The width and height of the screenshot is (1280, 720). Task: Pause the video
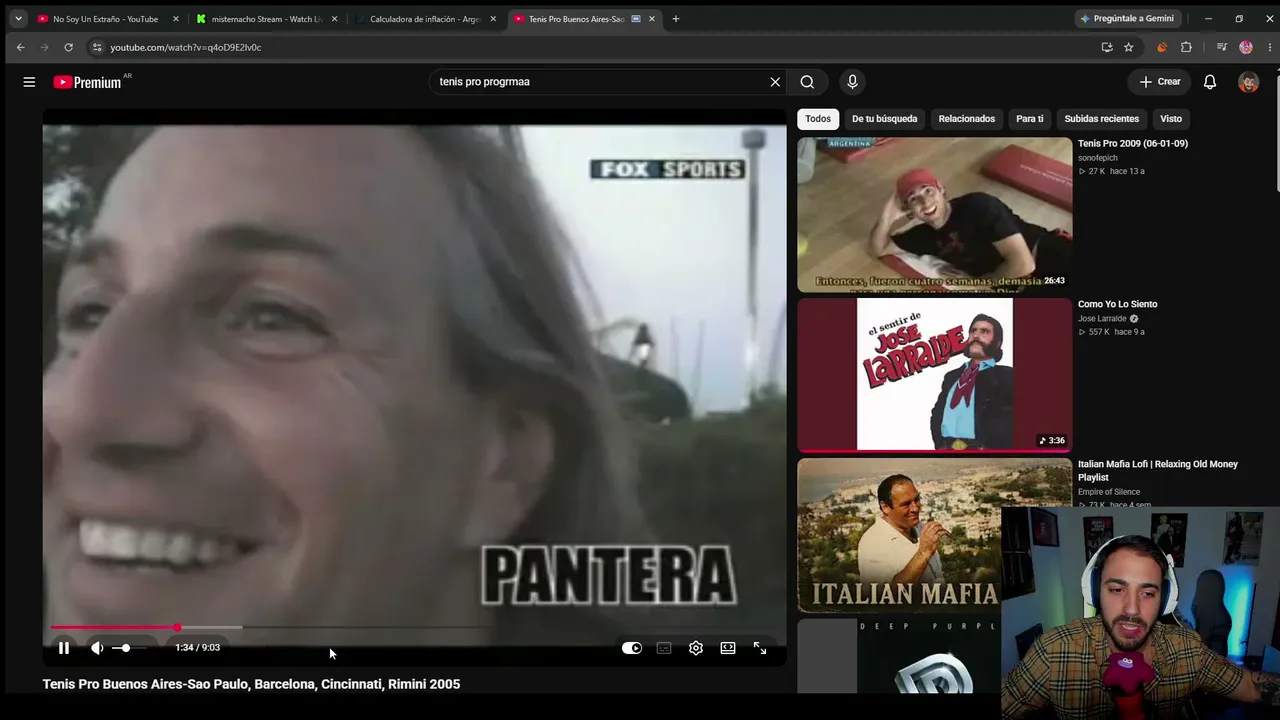click(64, 648)
